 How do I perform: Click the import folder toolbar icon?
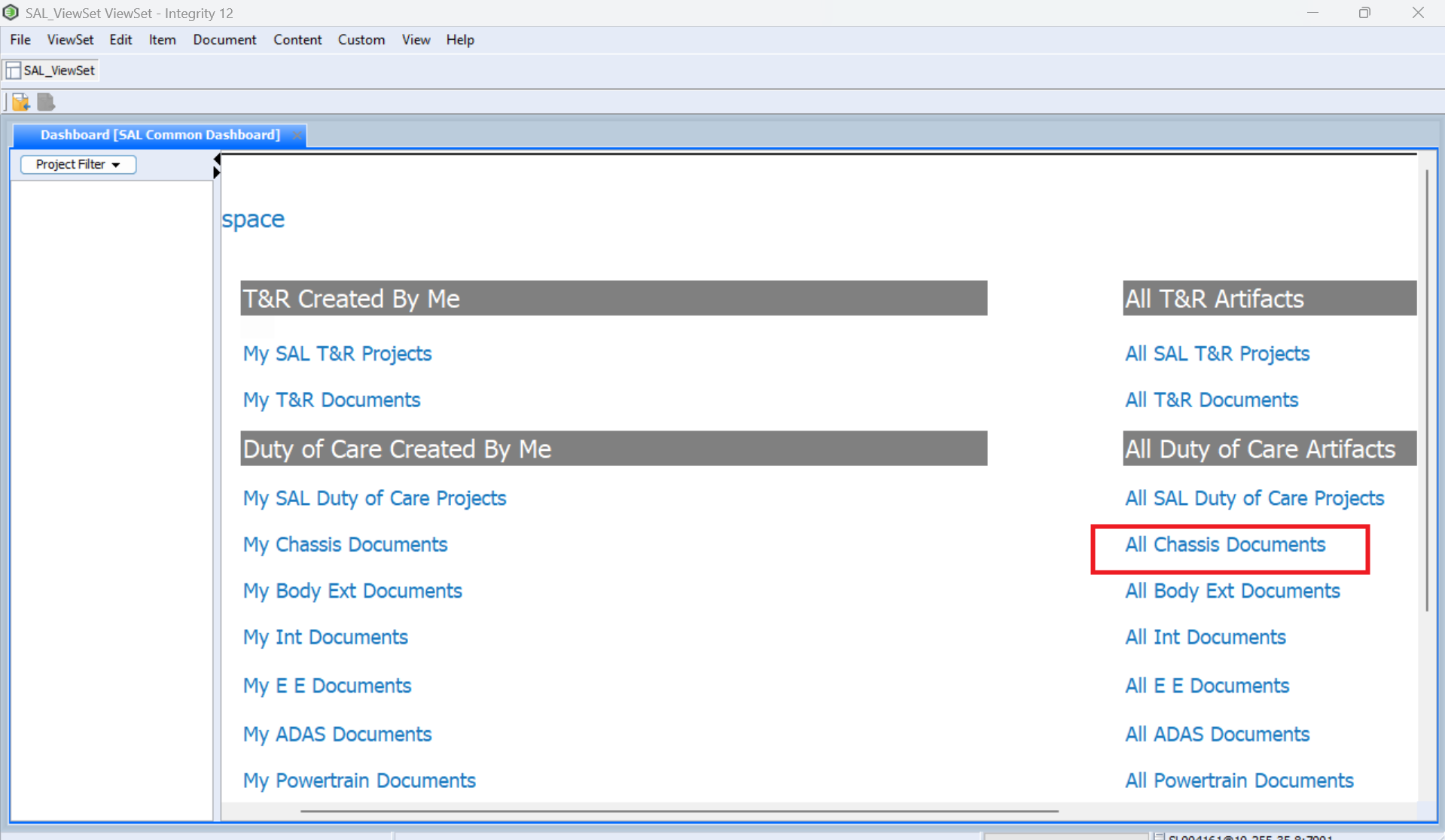pyautogui.click(x=20, y=102)
